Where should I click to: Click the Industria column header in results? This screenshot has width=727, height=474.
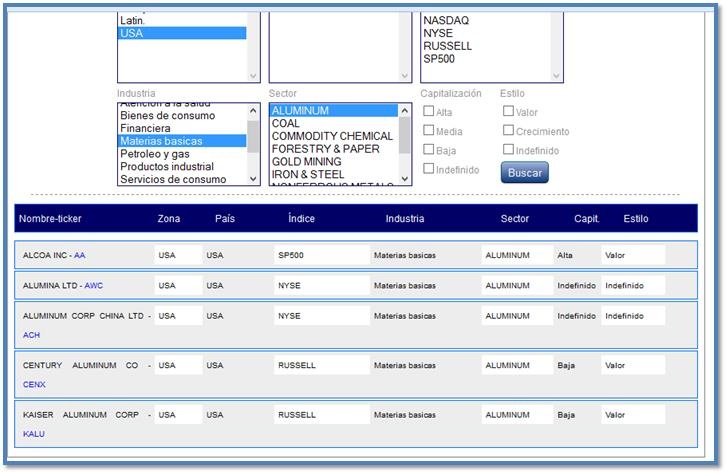pyautogui.click(x=405, y=218)
